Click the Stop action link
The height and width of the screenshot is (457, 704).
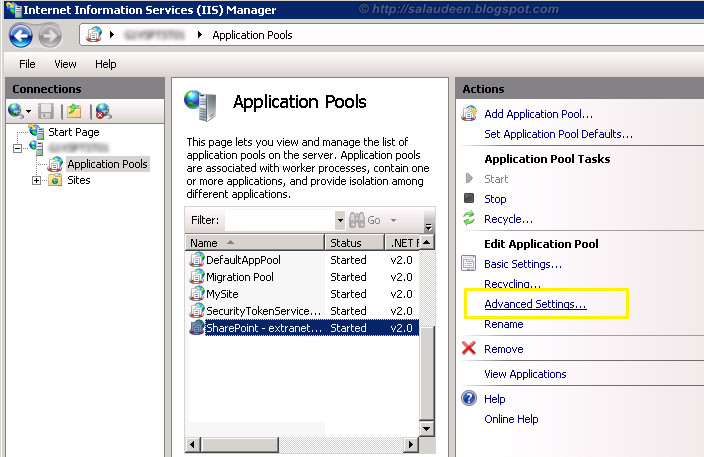coord(495,199)
